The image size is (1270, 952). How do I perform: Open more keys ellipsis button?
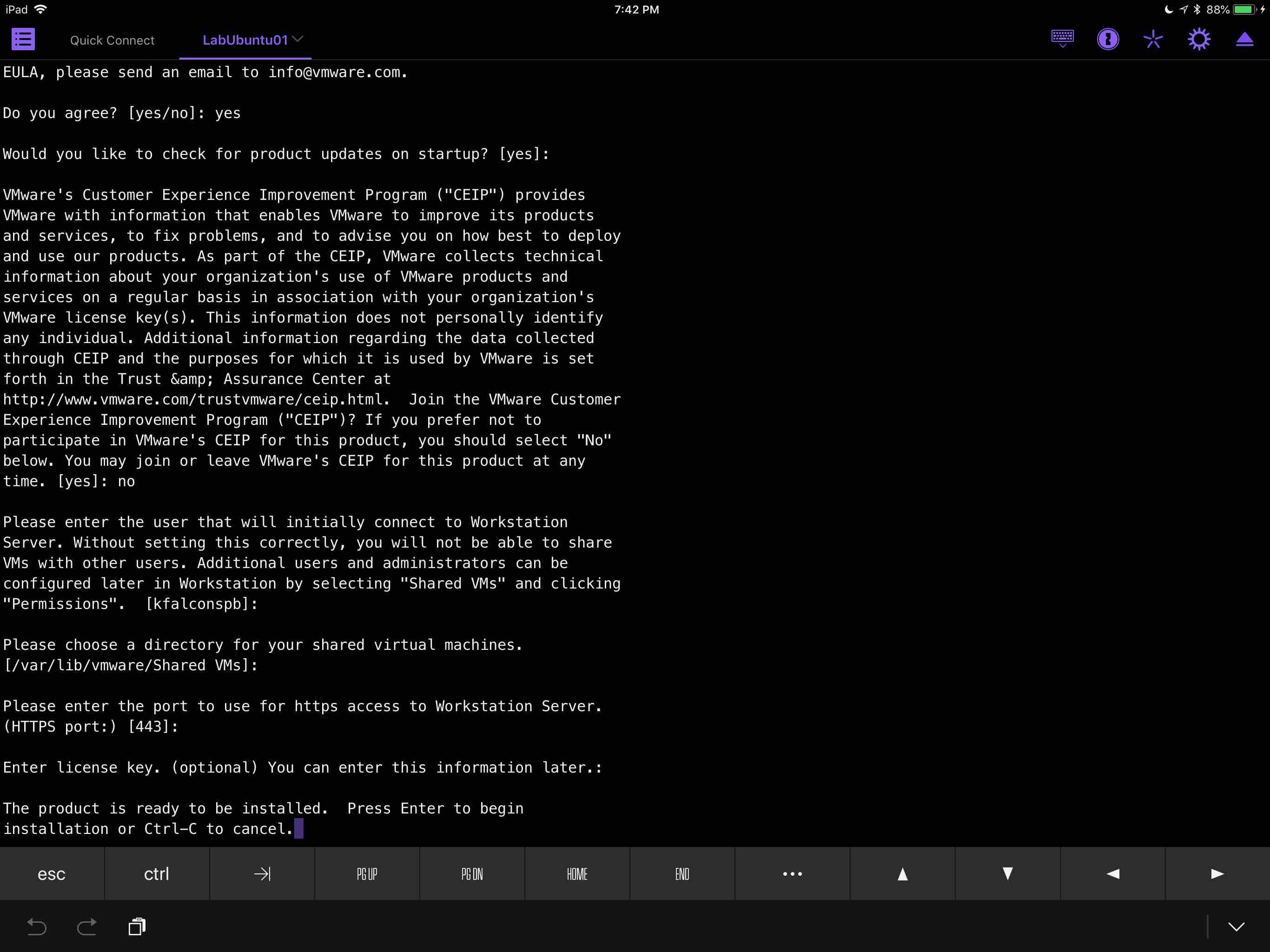(792, 873)
